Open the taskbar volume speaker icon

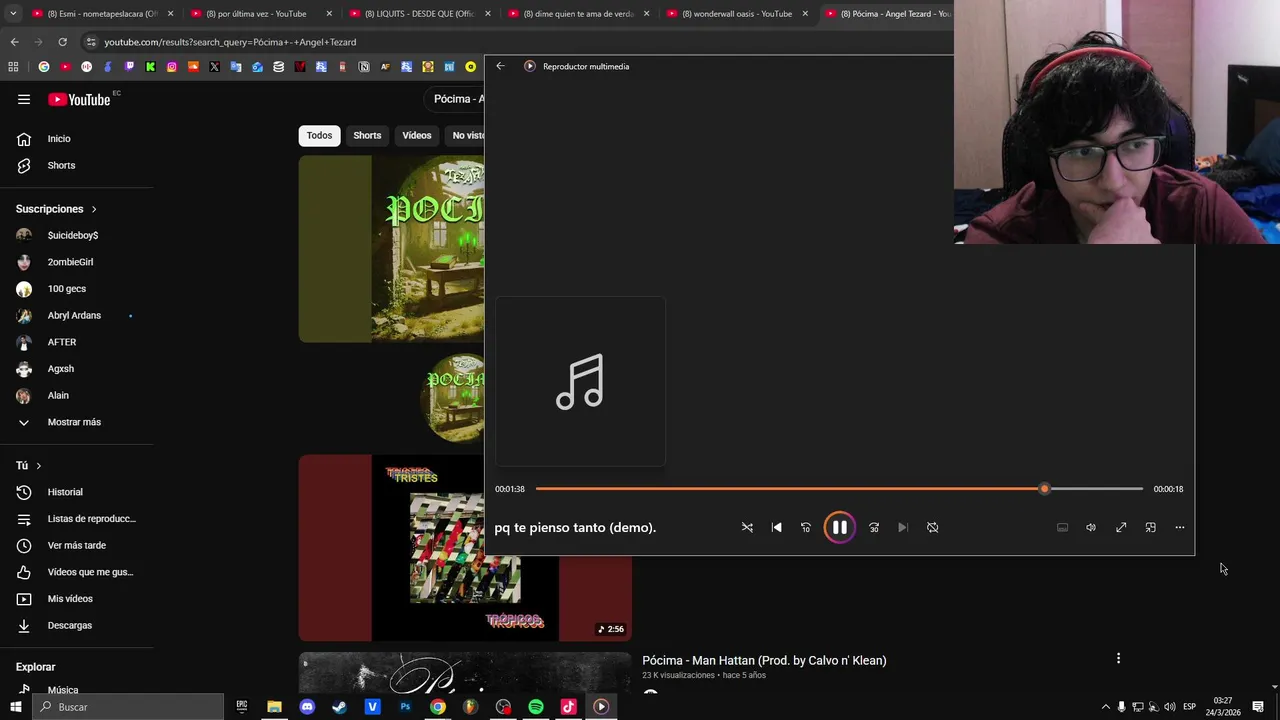tap(1170, 707)
